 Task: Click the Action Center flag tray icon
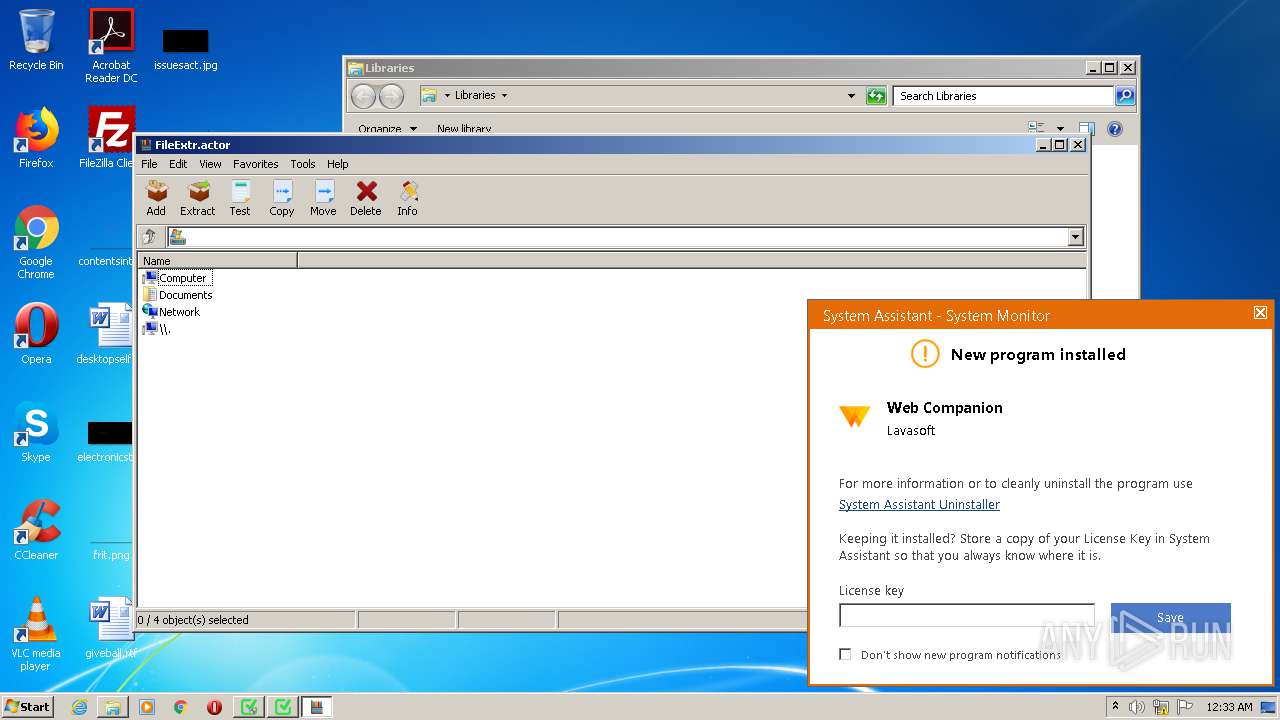[1185, 707]
